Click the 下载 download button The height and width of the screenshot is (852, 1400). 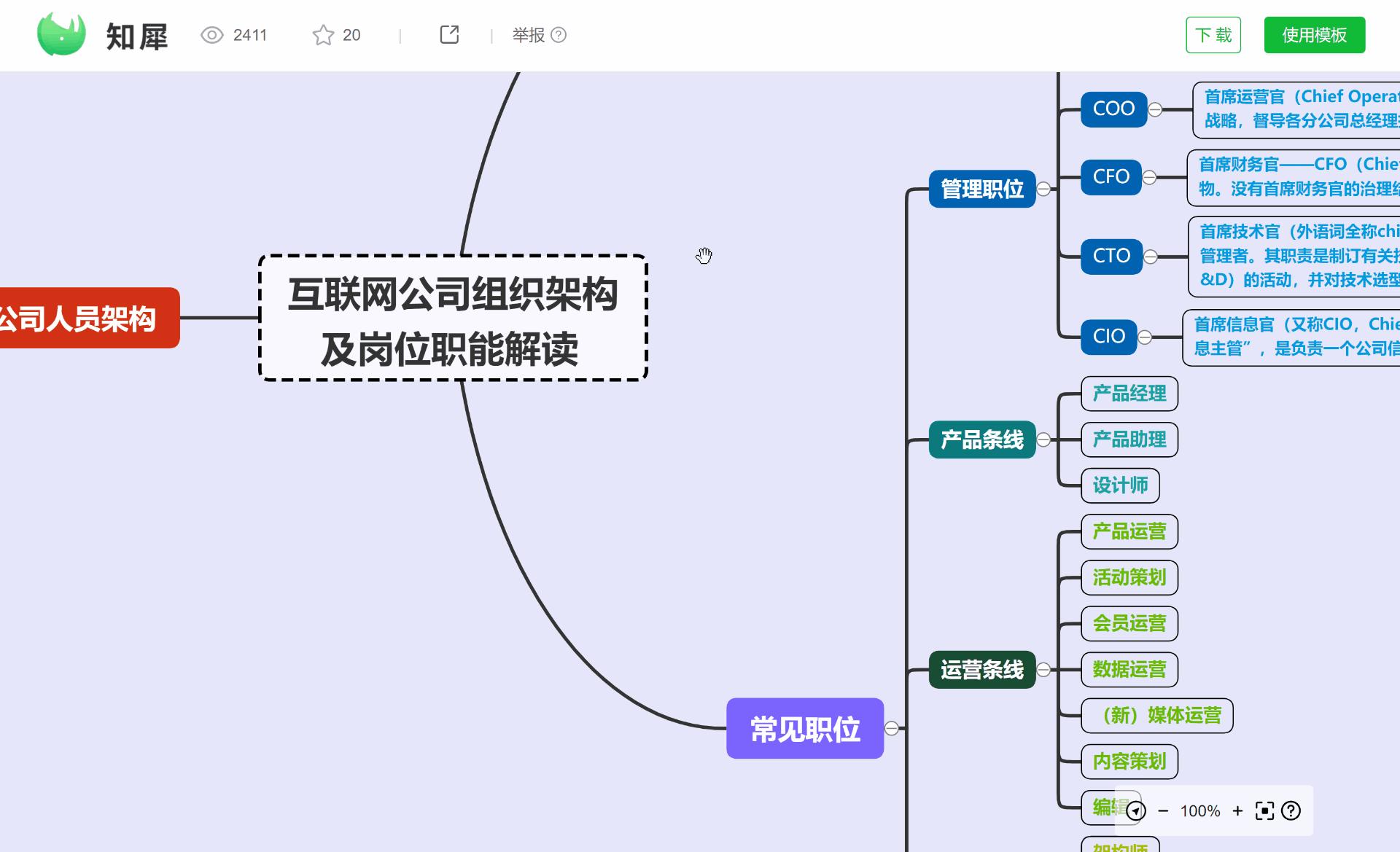pos(1213,35)
